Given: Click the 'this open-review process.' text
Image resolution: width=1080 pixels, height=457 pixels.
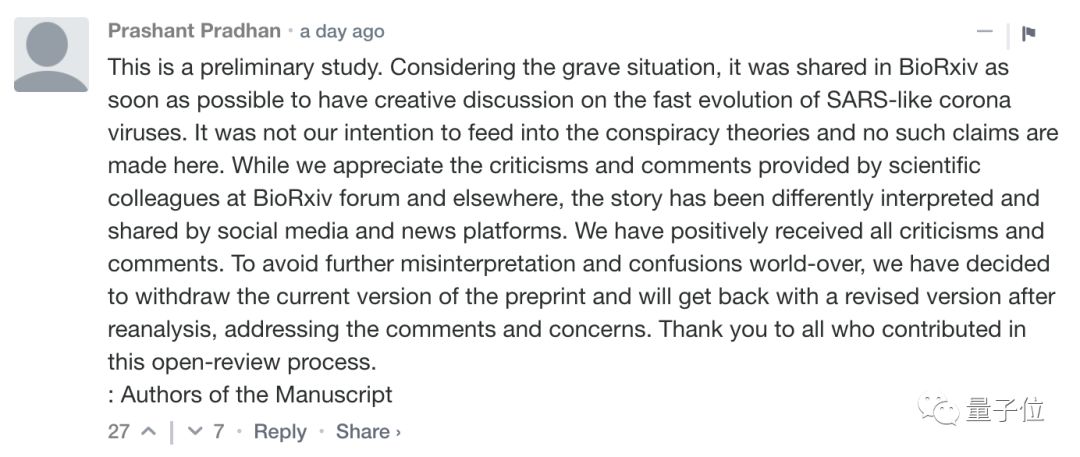Looking at the screenshot, I should point(242,361).
